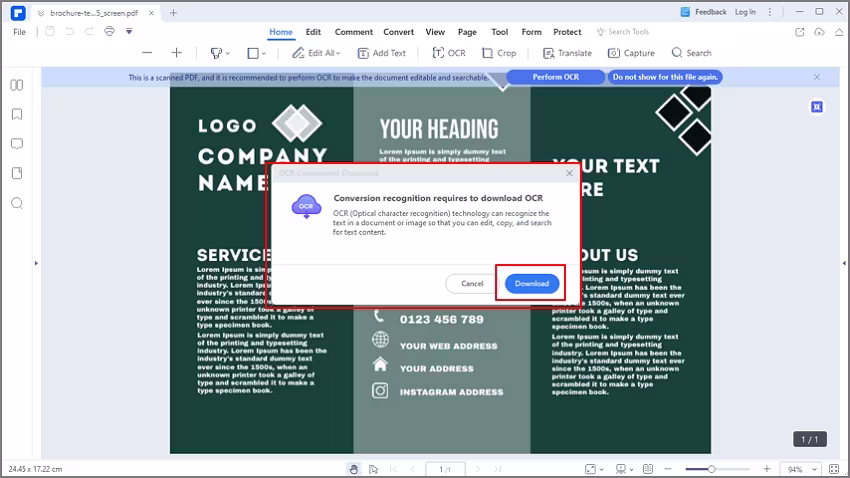Open the Convert tab

[x=398, y=32]
